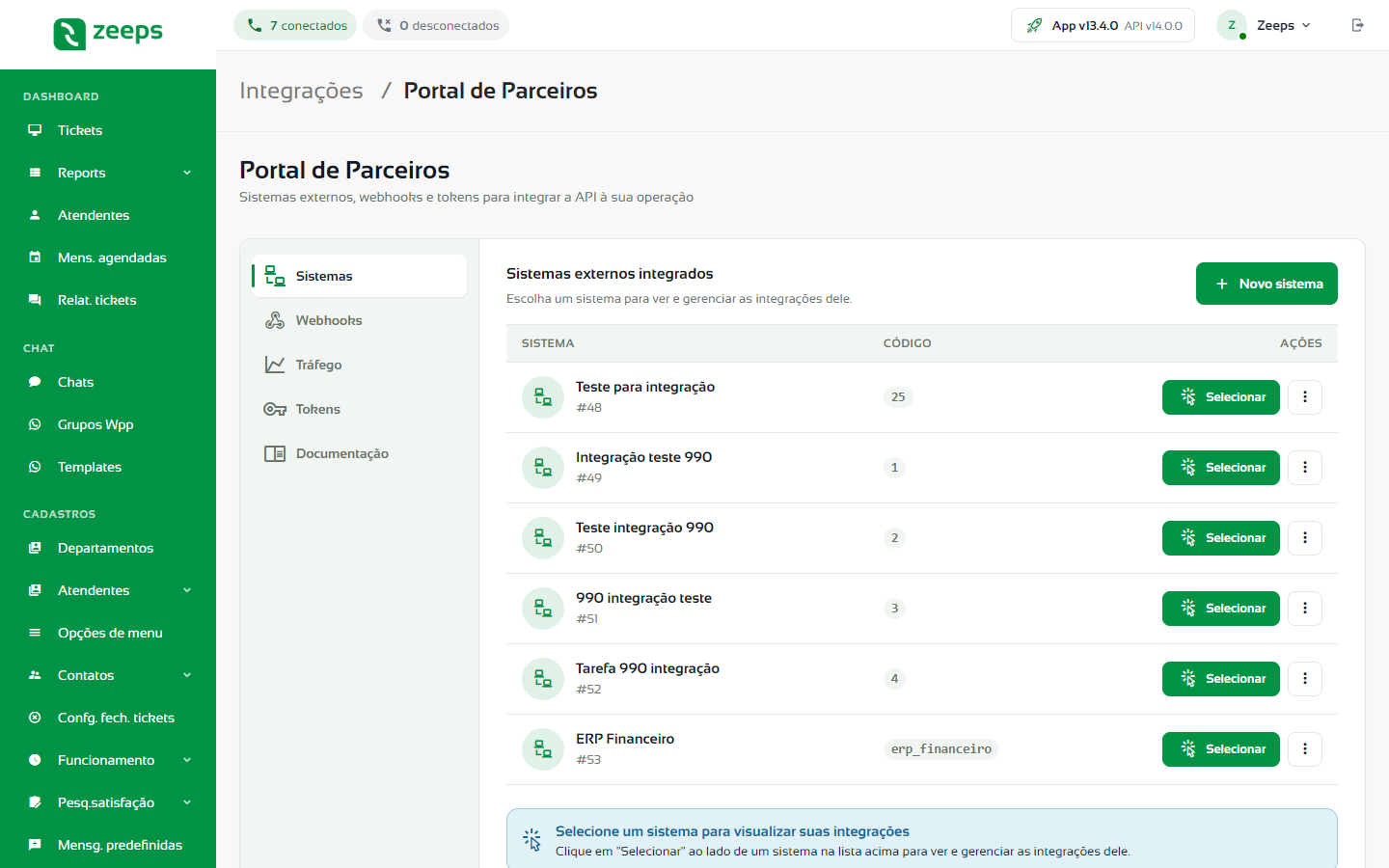The width and height of the screenshot is (1389, 868).
Task: Click the Confg. fech. tickets icon
Action: click(35, 718)
